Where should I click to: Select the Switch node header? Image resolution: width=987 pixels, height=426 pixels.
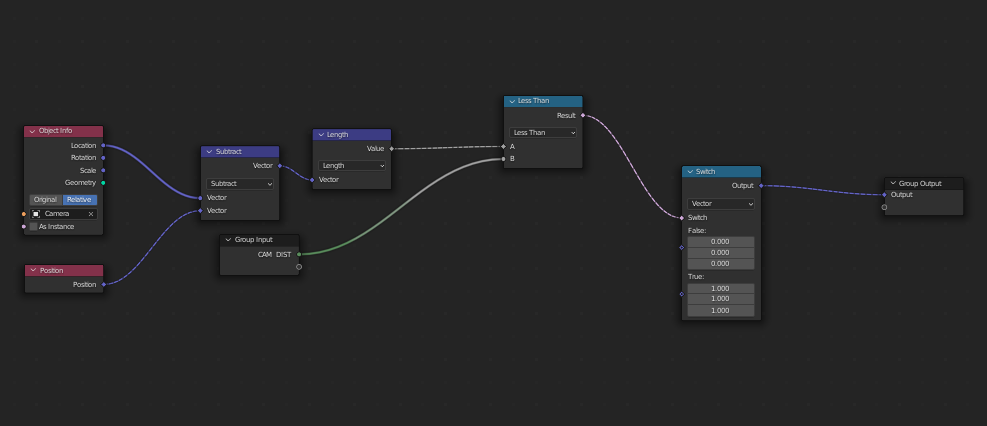[721, 172]
